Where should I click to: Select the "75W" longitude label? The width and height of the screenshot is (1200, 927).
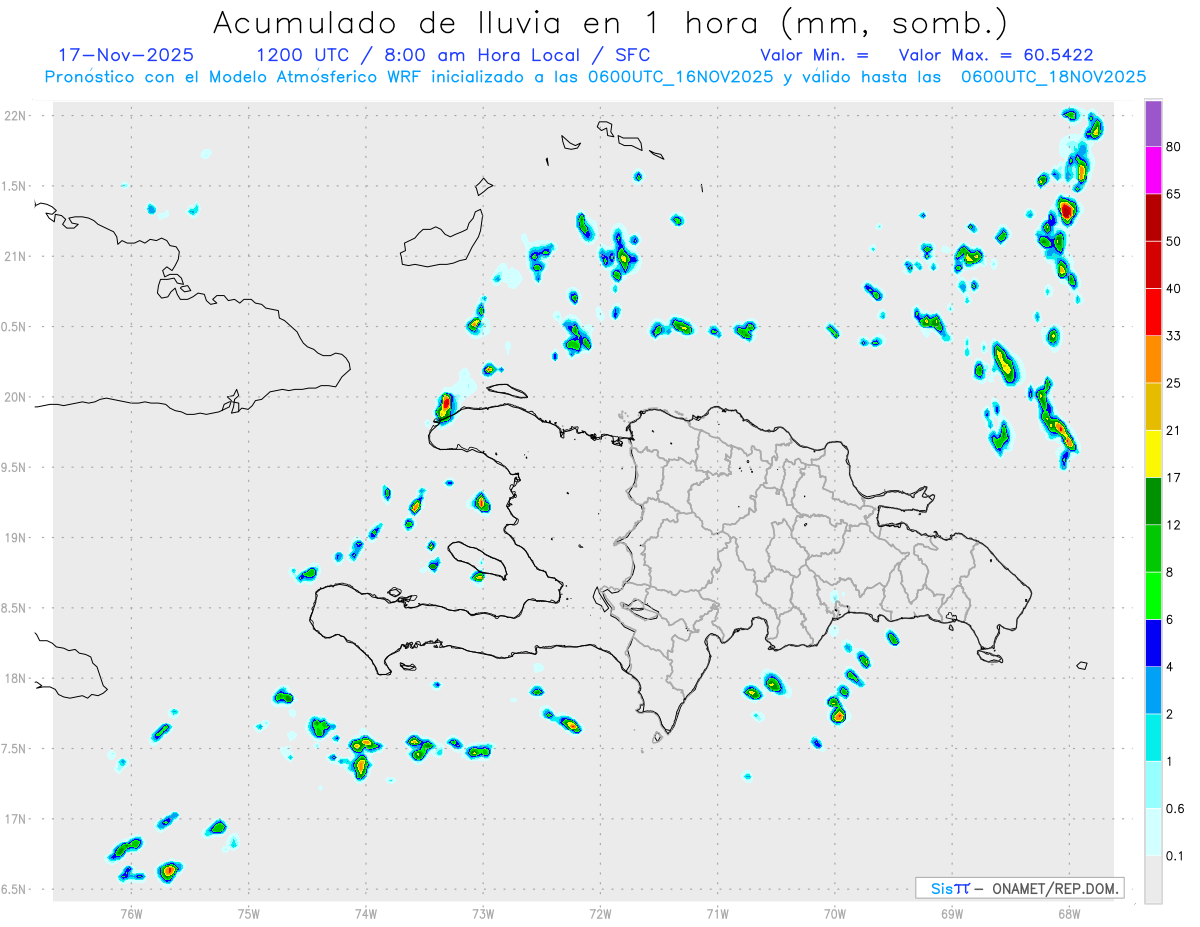pyautogui.click(x=249, y=913)
